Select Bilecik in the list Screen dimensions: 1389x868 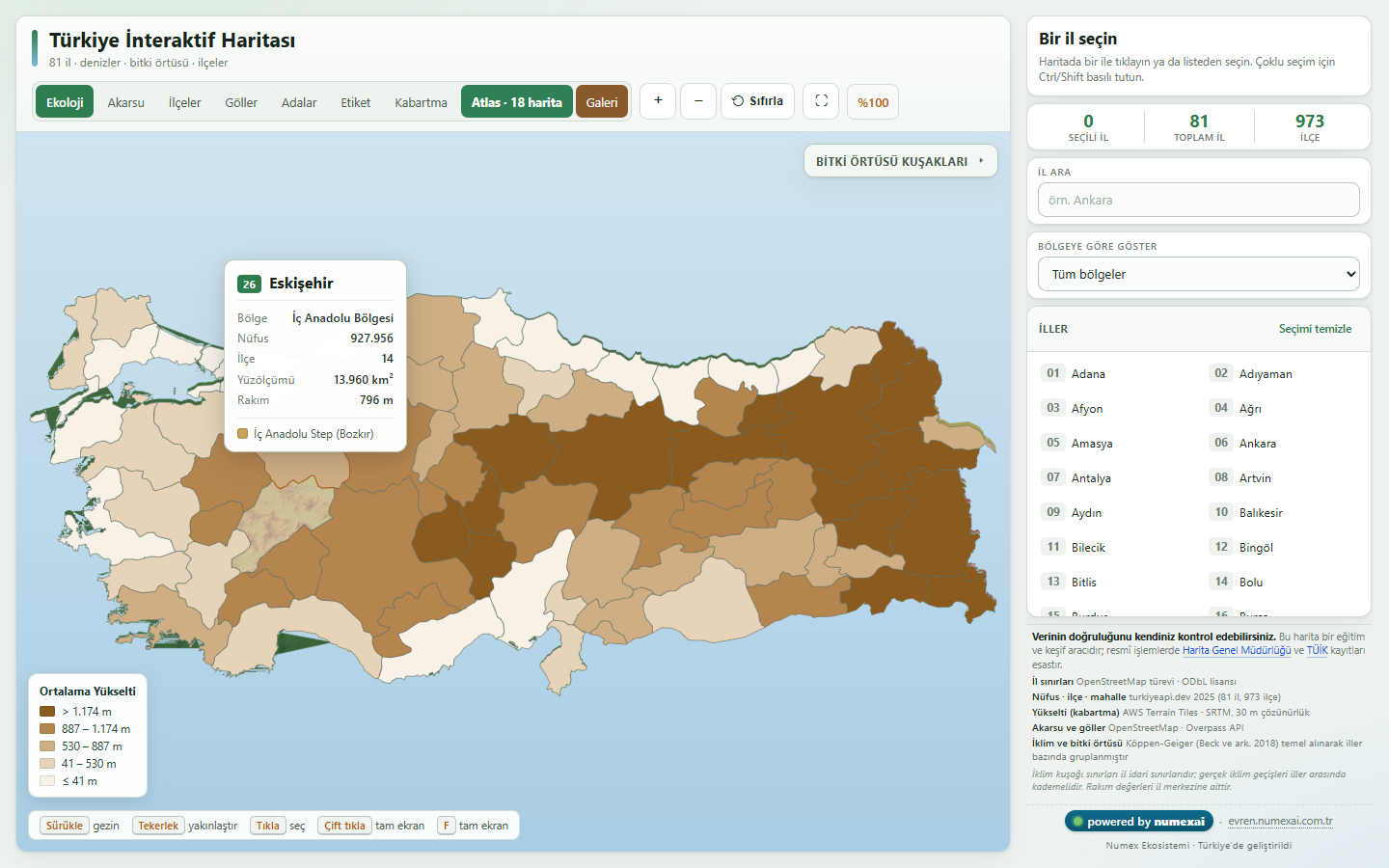(1115, 547)
